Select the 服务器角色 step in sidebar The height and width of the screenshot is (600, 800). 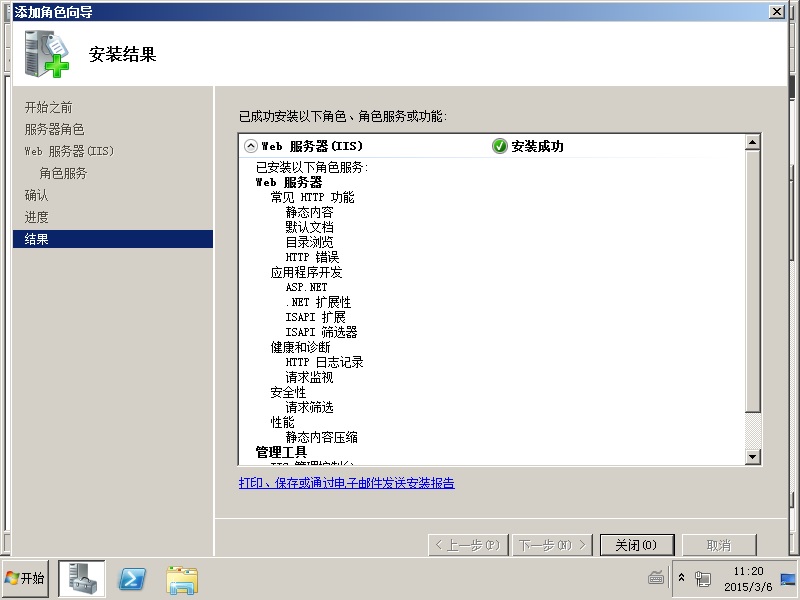click(x=55, y=130)
